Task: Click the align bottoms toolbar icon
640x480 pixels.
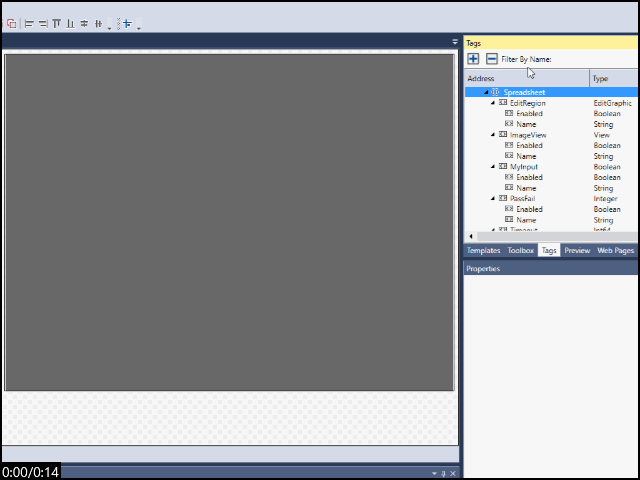Action: [70, 23]
